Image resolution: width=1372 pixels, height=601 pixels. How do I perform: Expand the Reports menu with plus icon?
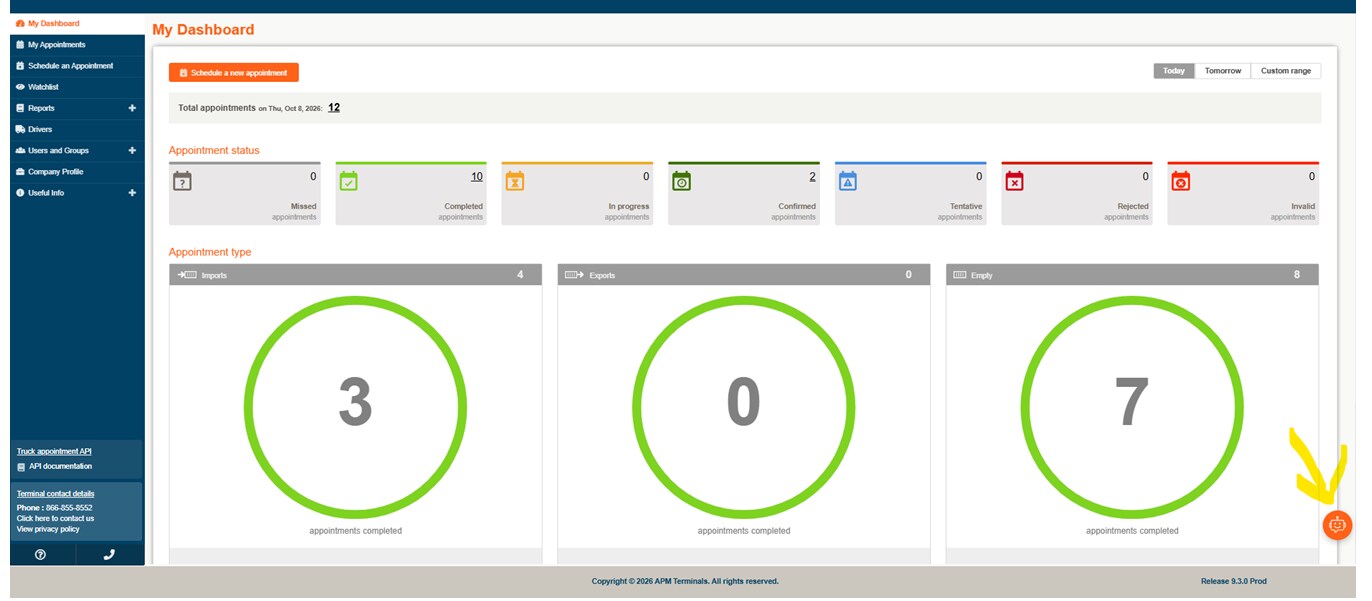tap(132, 108)
